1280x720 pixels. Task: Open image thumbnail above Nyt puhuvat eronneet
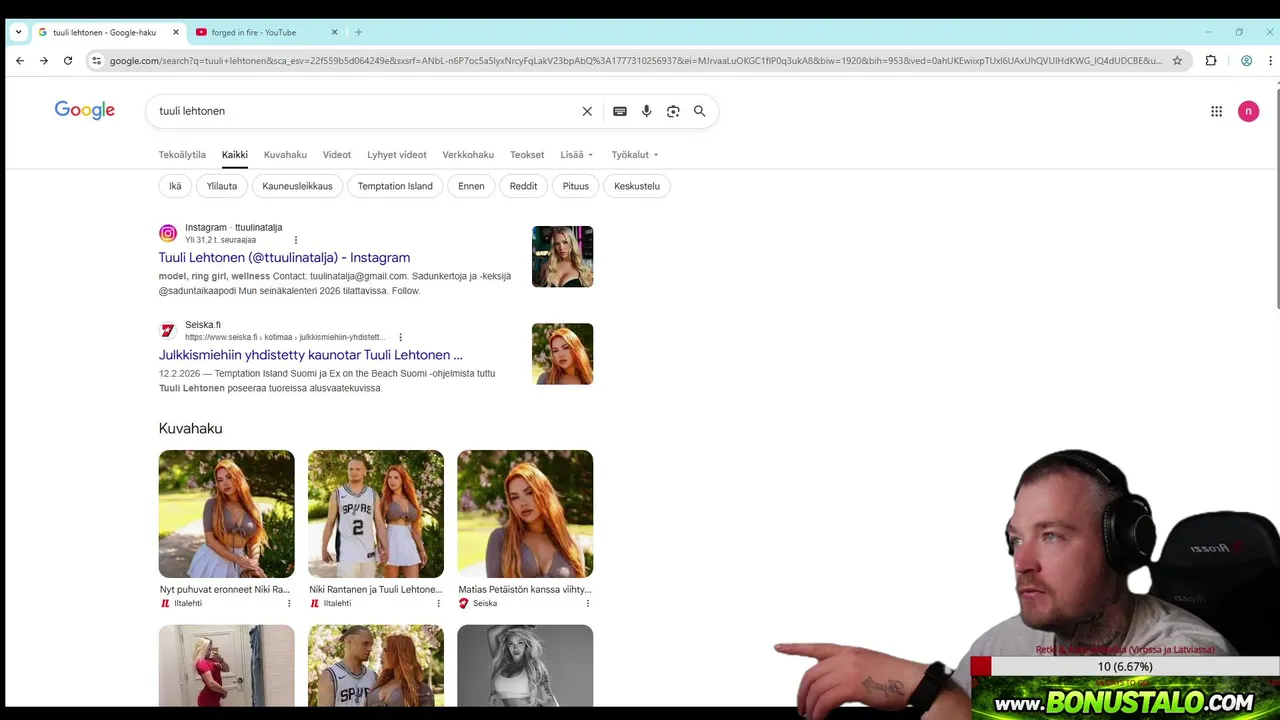click(x=226, y=514)
